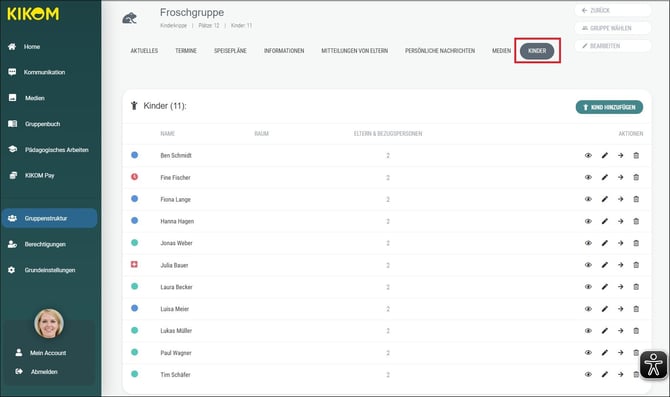Click Kind hinzufügen button
670x397 pixels.
coord(609,107)
